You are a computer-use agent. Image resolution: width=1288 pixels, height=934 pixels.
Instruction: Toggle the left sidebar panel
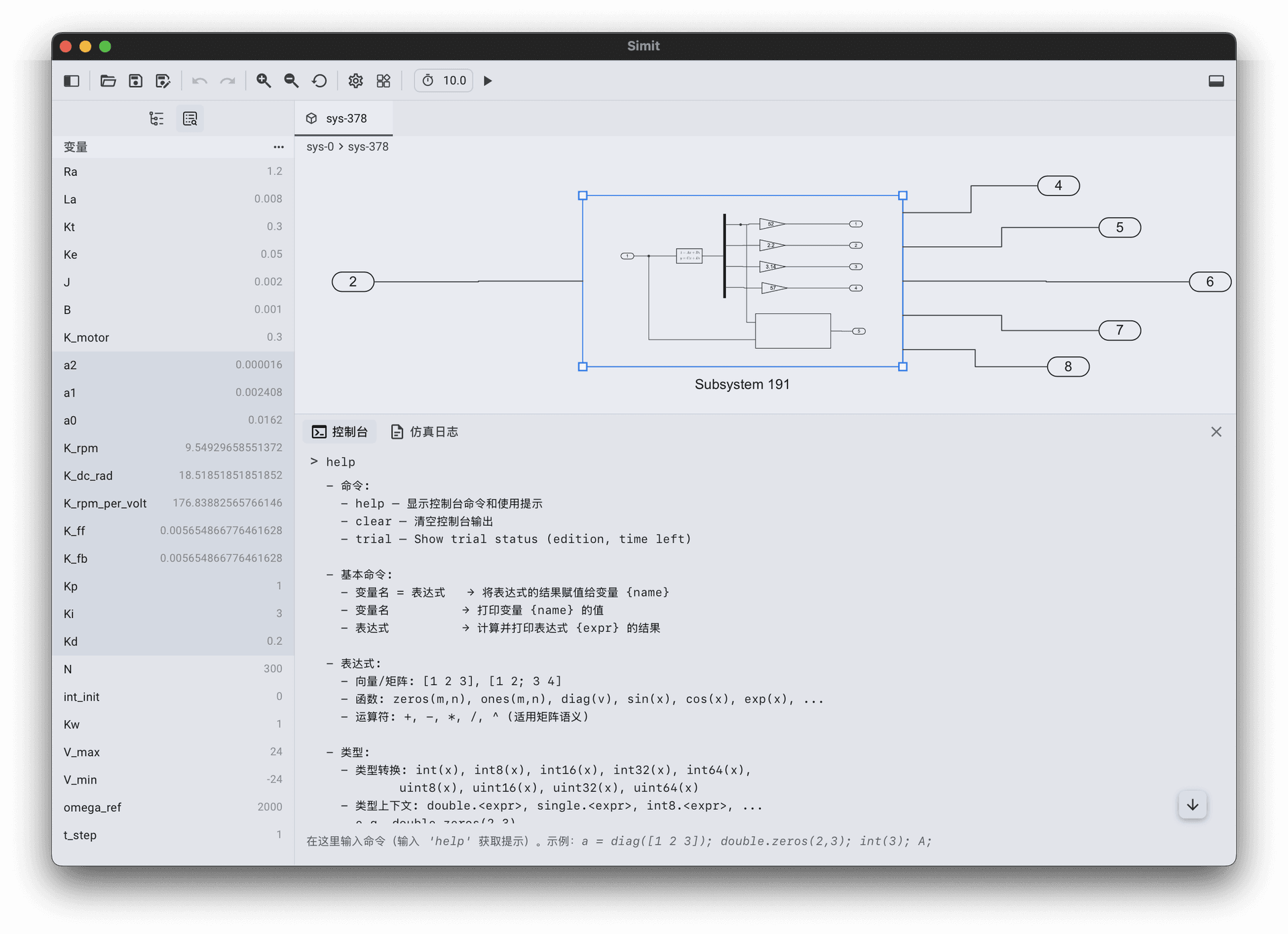tap(72, 81)
